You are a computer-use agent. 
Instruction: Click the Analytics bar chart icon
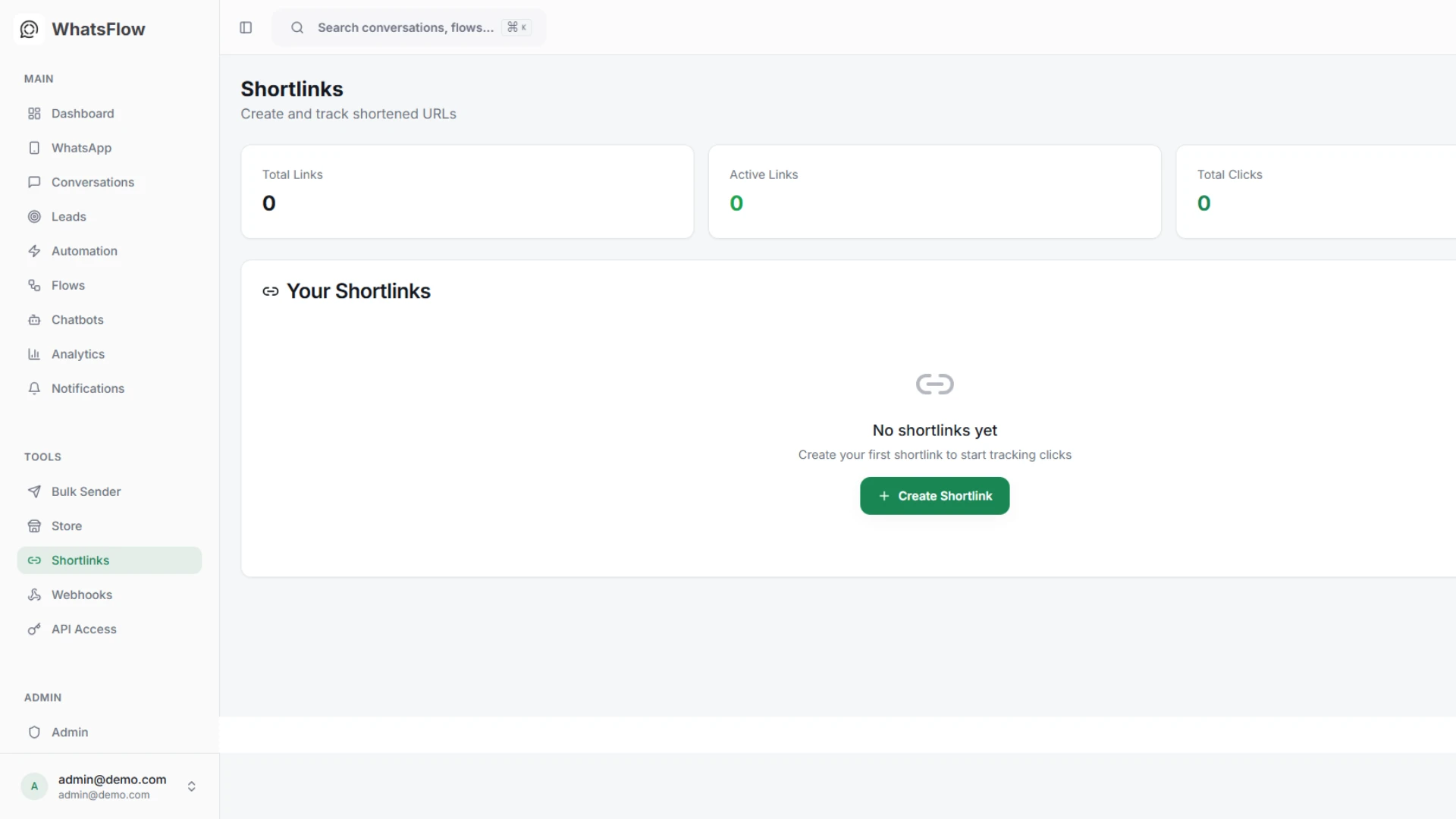click(34, 354)
